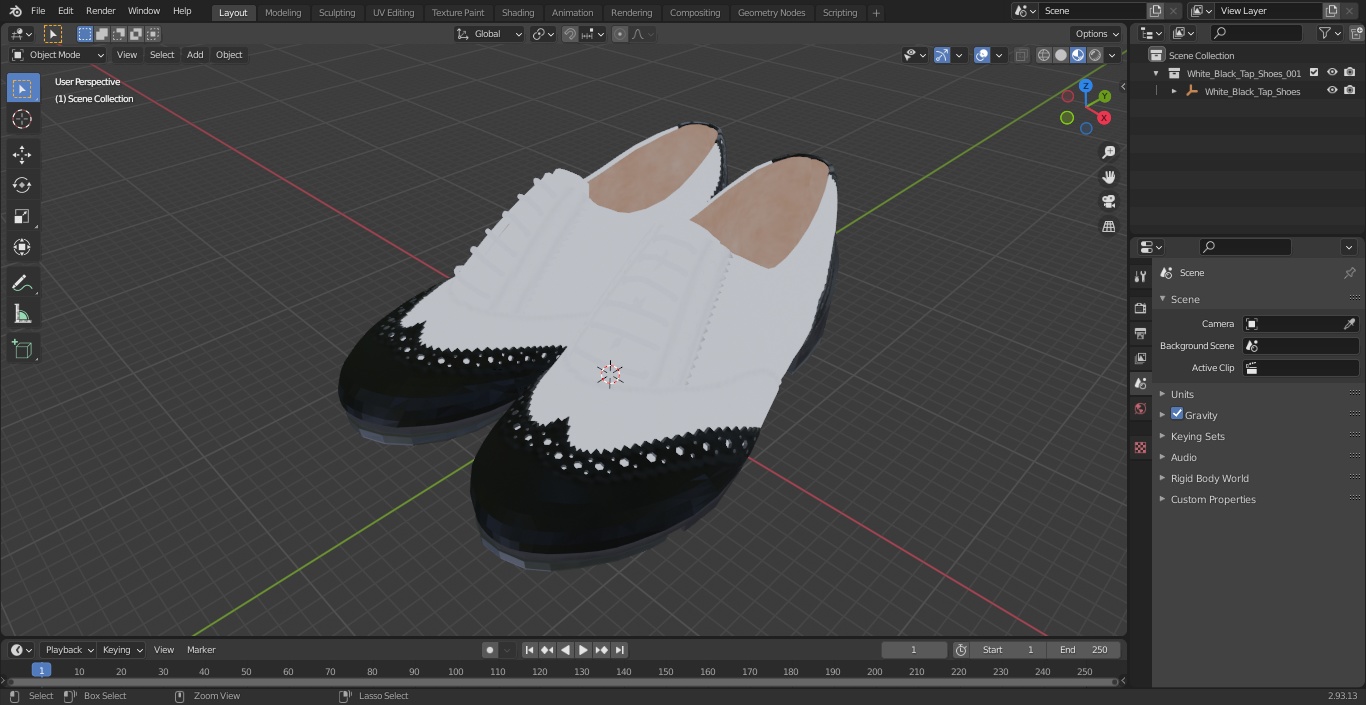Open the View Layer properties tab
This screenshot has height=705, width=1366.
point(1140,358)
